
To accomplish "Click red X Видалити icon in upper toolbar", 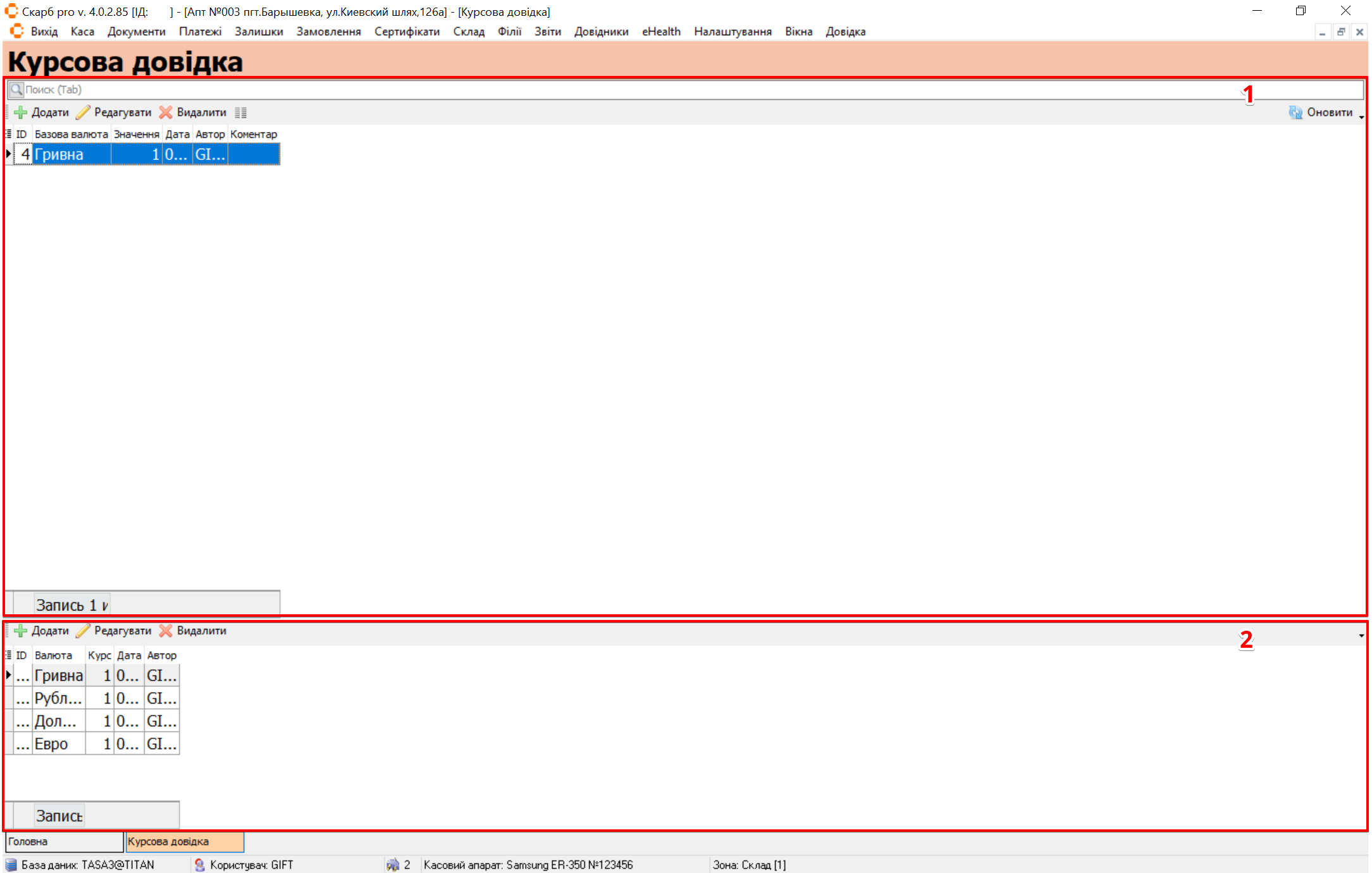I will pos(166,113).
